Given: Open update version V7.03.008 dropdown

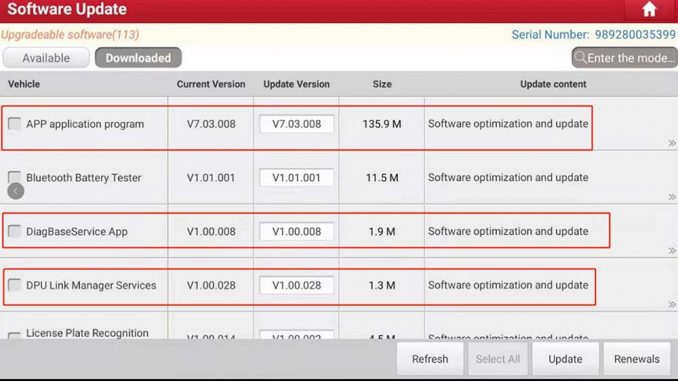Looking at the screenshot, I should [297, 124].
